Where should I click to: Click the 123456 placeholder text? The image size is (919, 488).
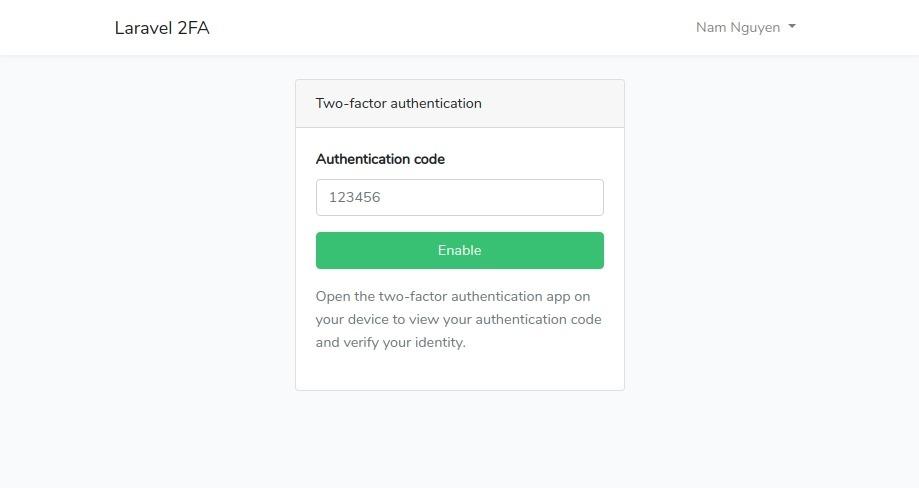click(355, 197)
